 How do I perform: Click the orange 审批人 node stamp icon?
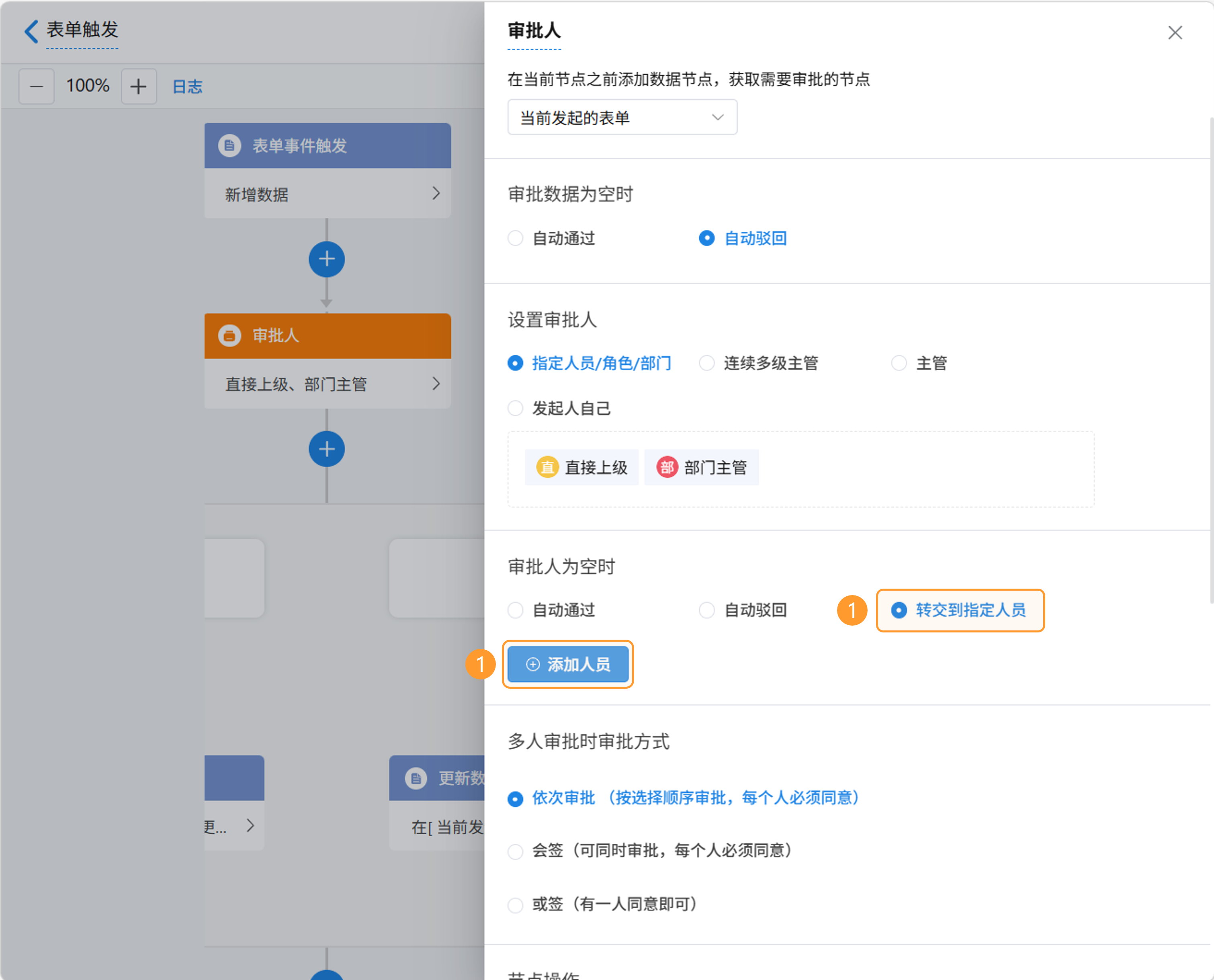pyautogui.click(x=230, y=336)
